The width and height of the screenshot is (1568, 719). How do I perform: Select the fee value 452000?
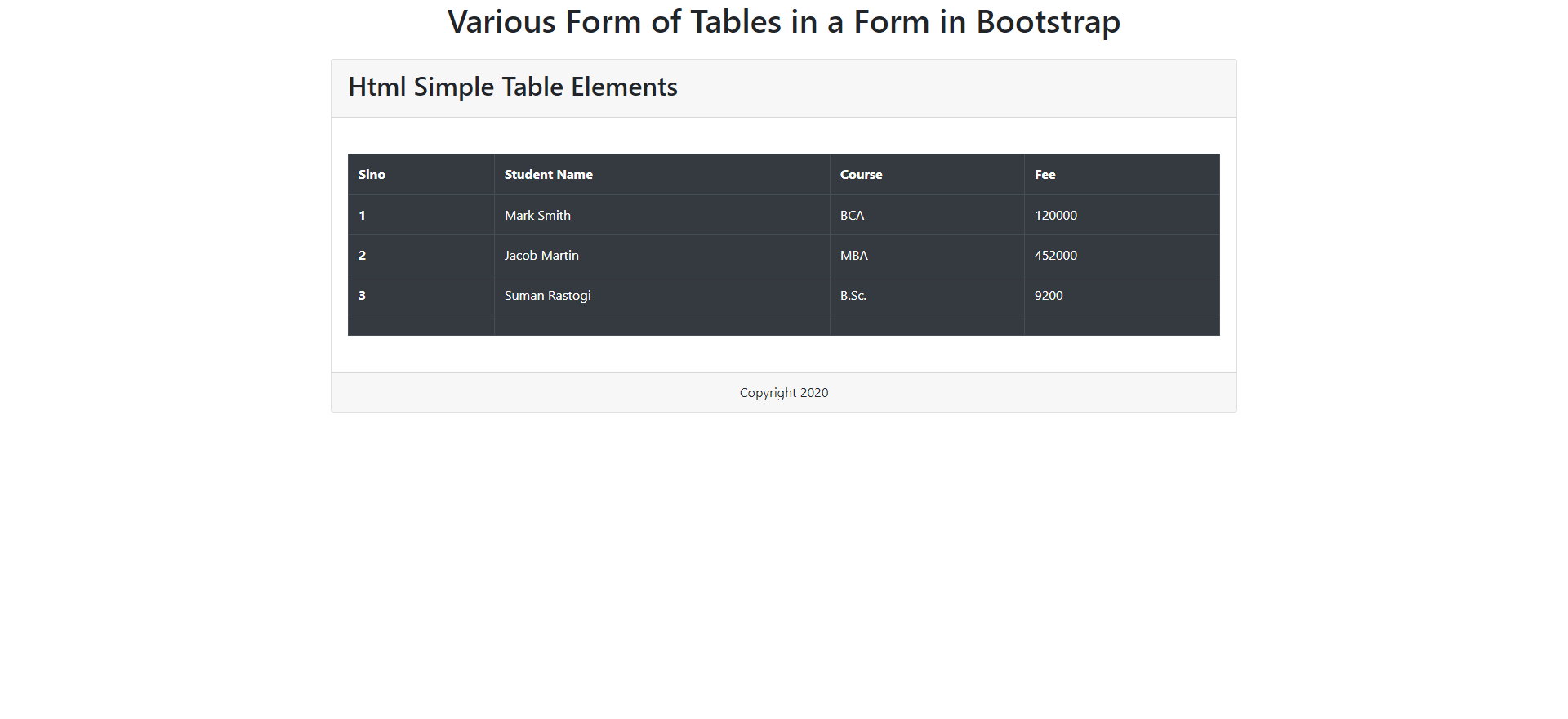click(1056, 255)
